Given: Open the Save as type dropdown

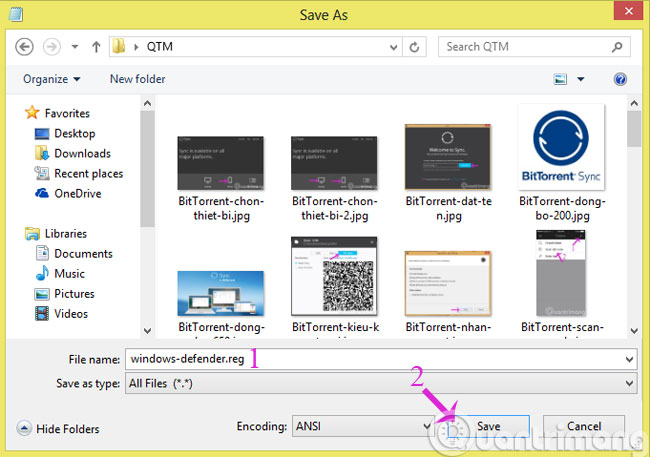Looking at the screenshot, I should coord(381,383).
